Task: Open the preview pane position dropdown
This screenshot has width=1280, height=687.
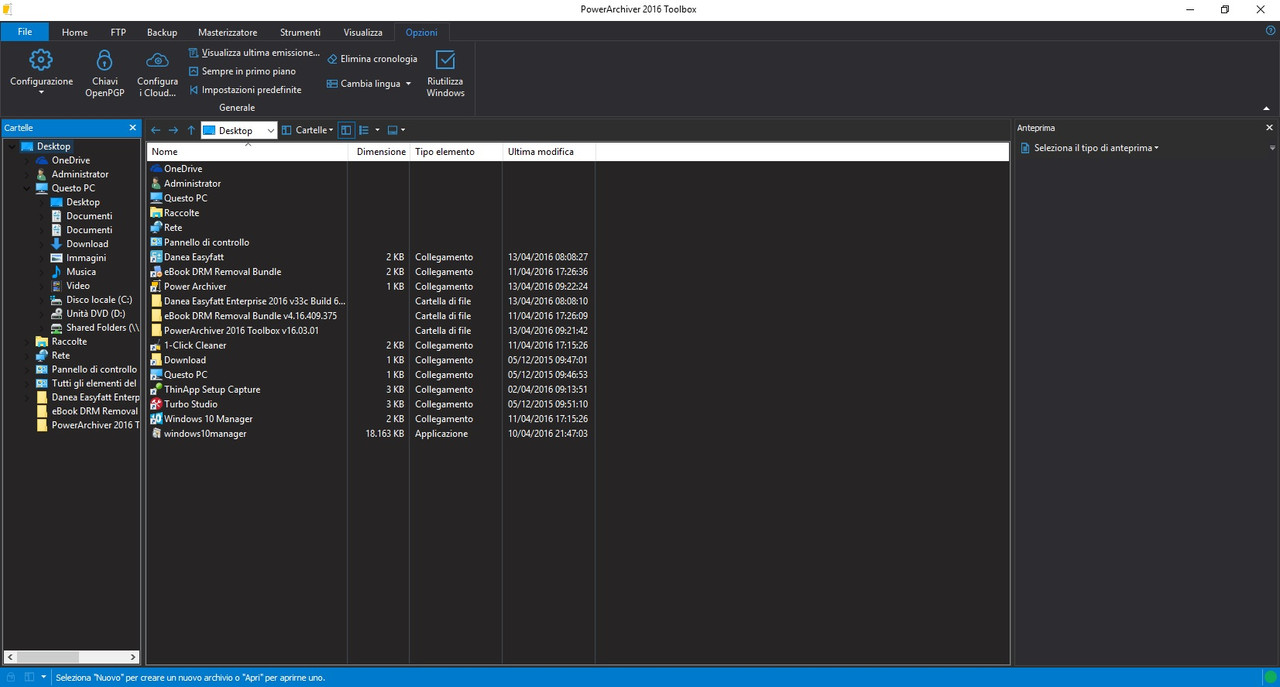Action: (x=396, y=130)
